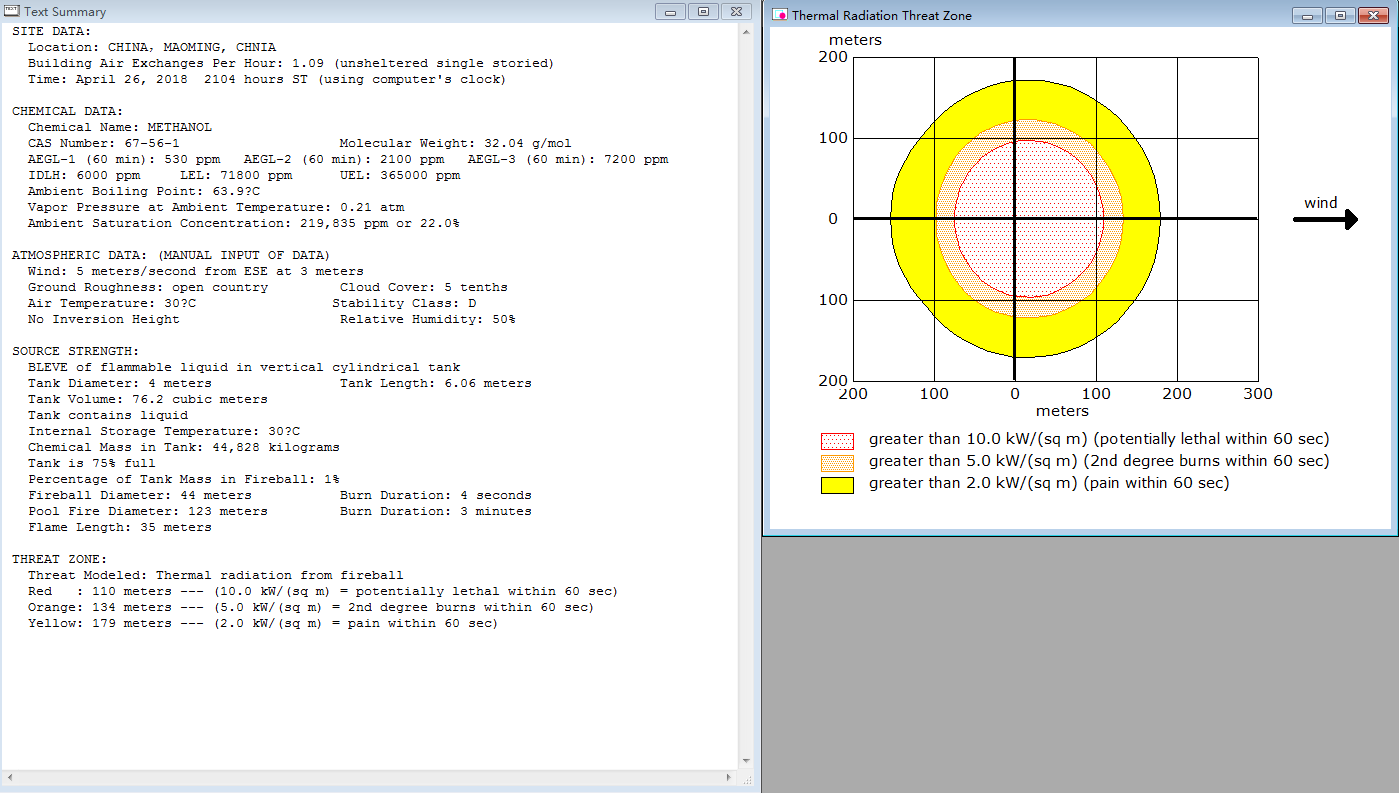1399x793 pixels.
Task: Click the 'SOURCE STRENGTH:' heading
Action: coord(76,351)
